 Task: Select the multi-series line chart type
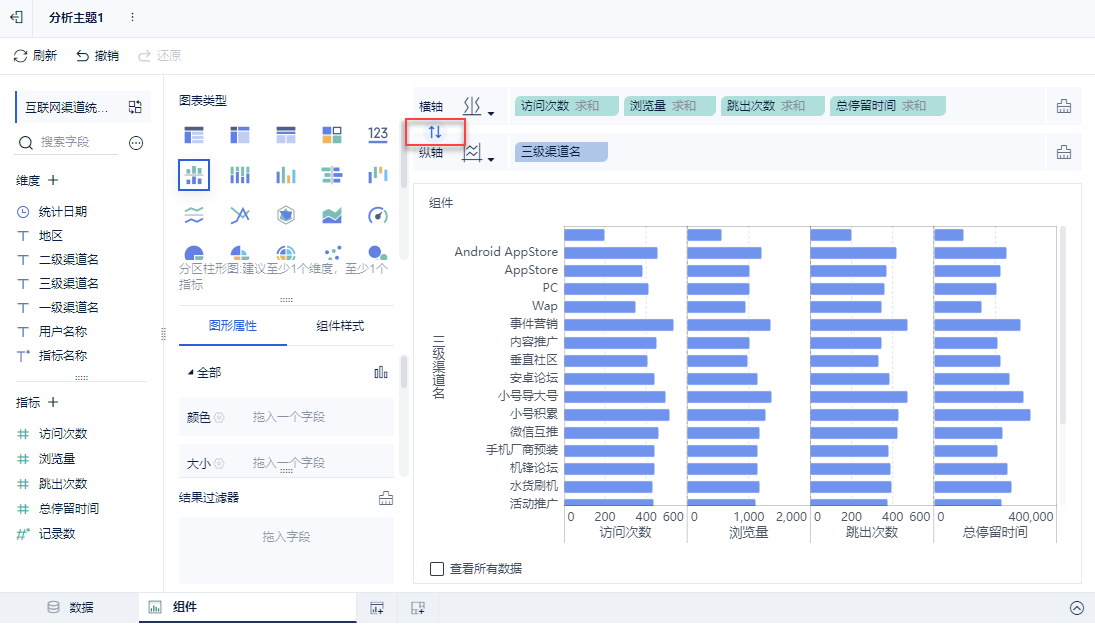coord(240,215)
